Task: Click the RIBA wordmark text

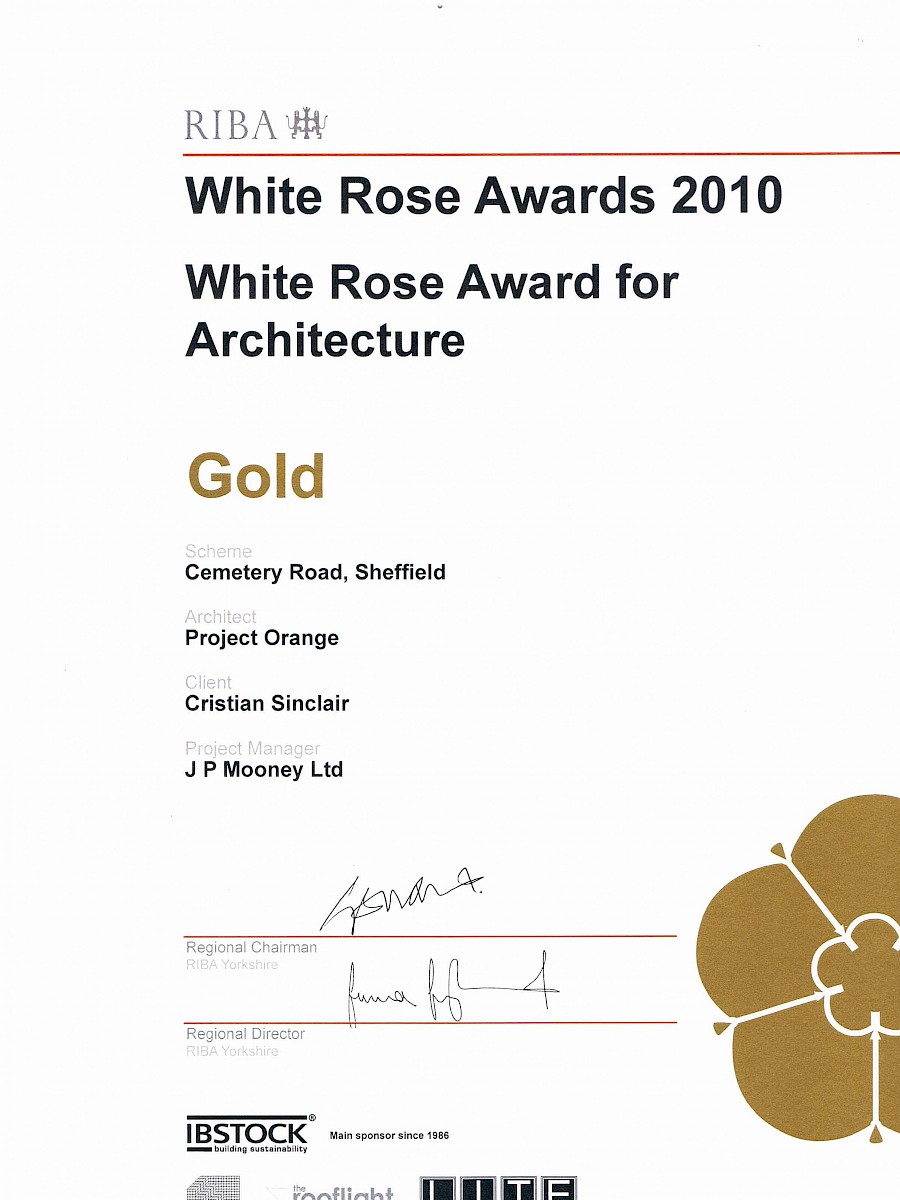Action: 230,126
